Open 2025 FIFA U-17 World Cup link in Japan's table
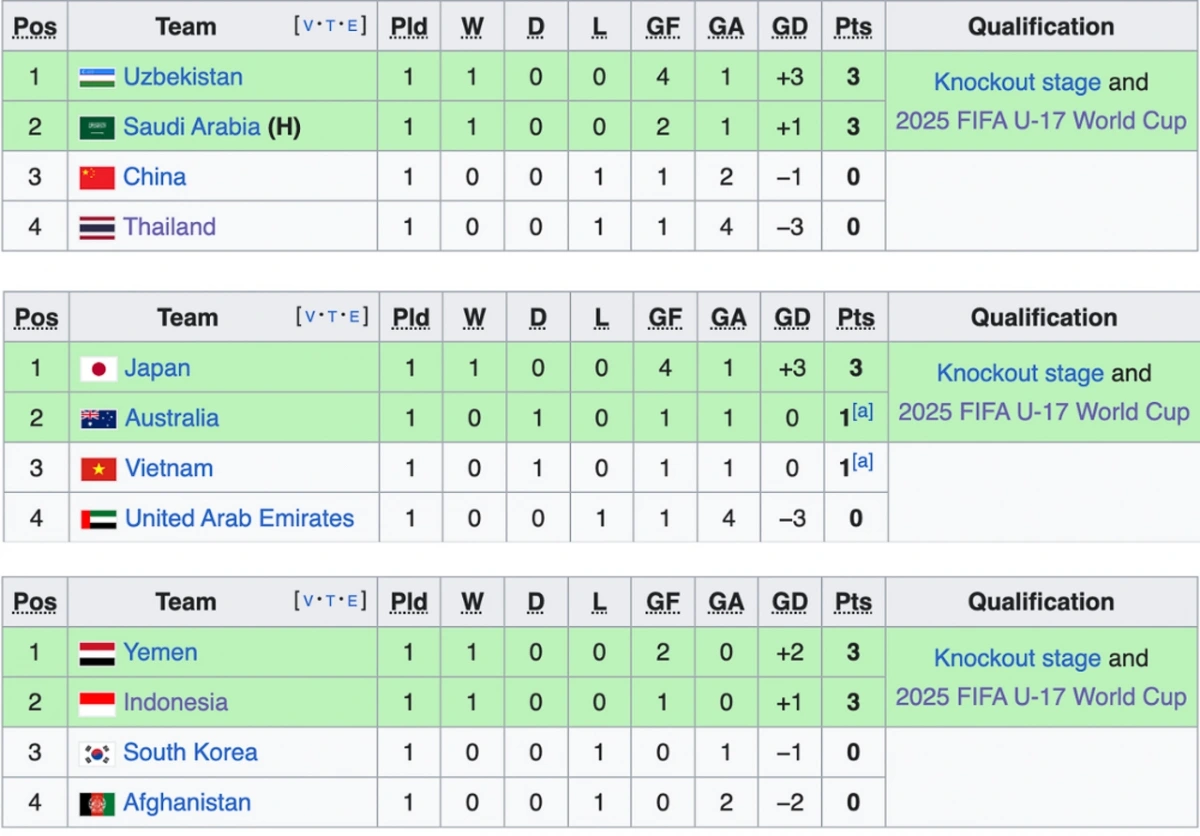 coord(1044,412)
